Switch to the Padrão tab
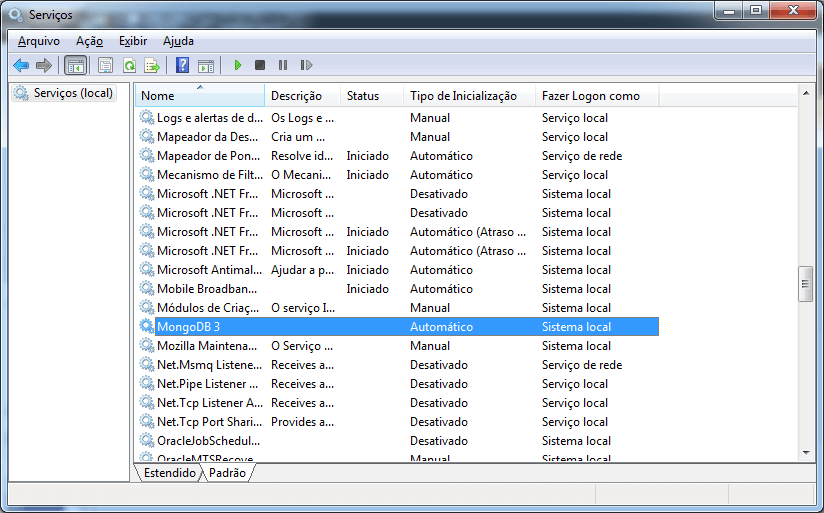Screen dimensions: 824x513 (228, 473)
